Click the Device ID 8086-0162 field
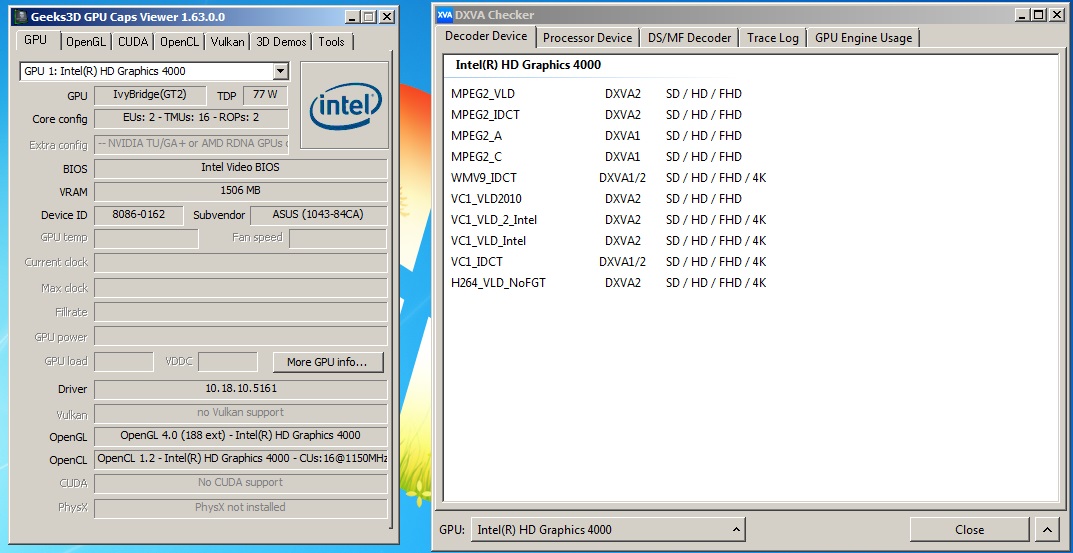Image resolution: width=1073 pixels, height=553 pixels. (138, 215)
